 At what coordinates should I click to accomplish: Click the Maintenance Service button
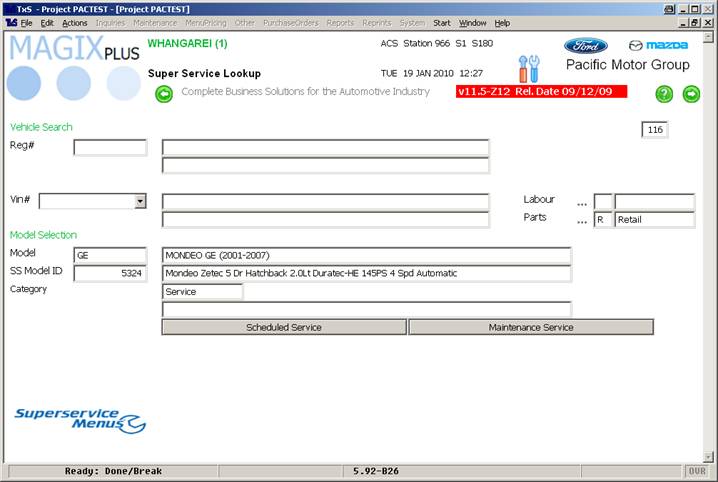[x=531, y=327]
